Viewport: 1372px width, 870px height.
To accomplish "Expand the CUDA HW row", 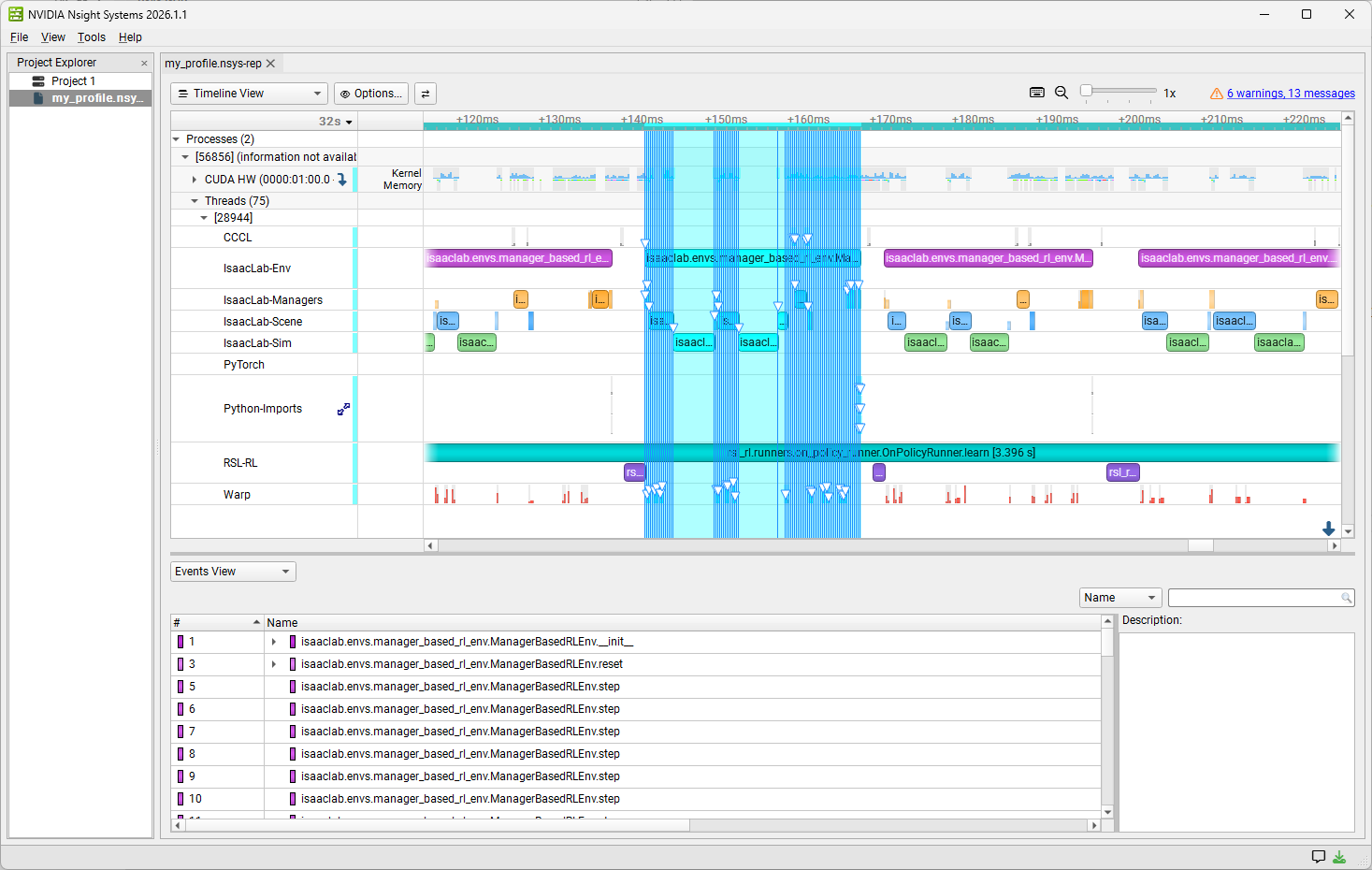I will (195, 180).
